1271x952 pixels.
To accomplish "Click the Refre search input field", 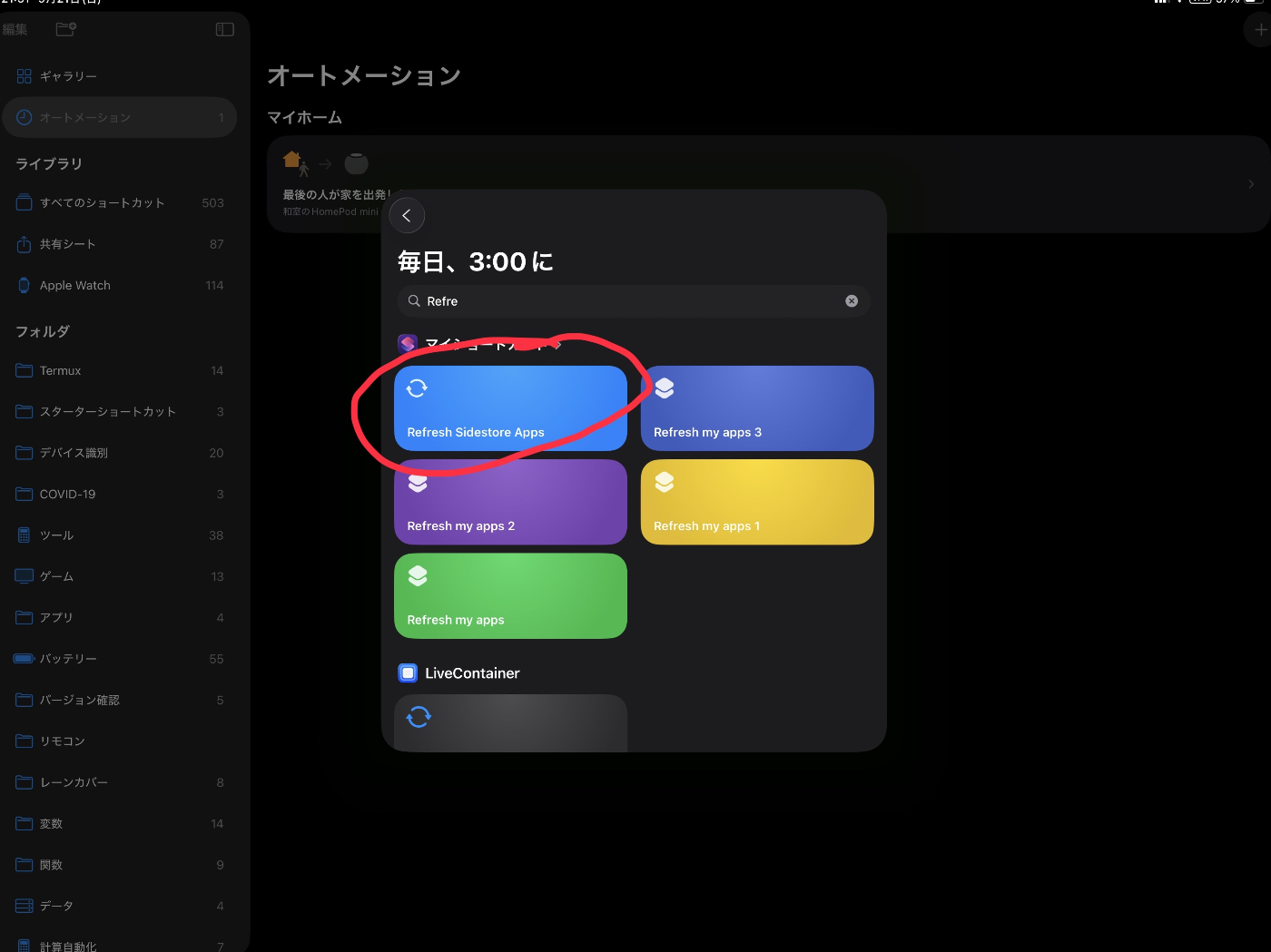I will (x=634, y=301).
